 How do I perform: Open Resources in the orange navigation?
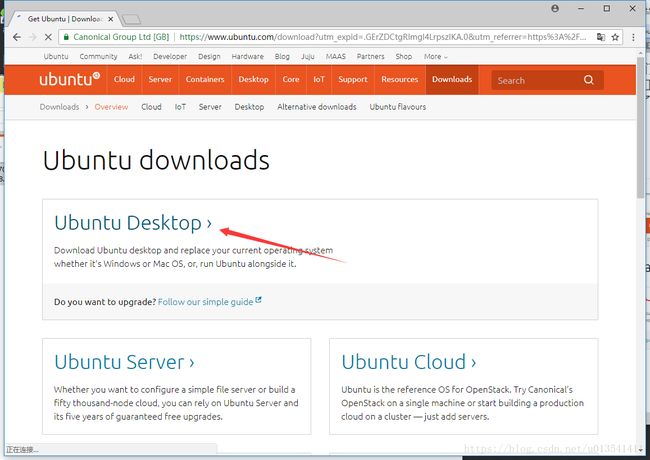click(400, 80)
